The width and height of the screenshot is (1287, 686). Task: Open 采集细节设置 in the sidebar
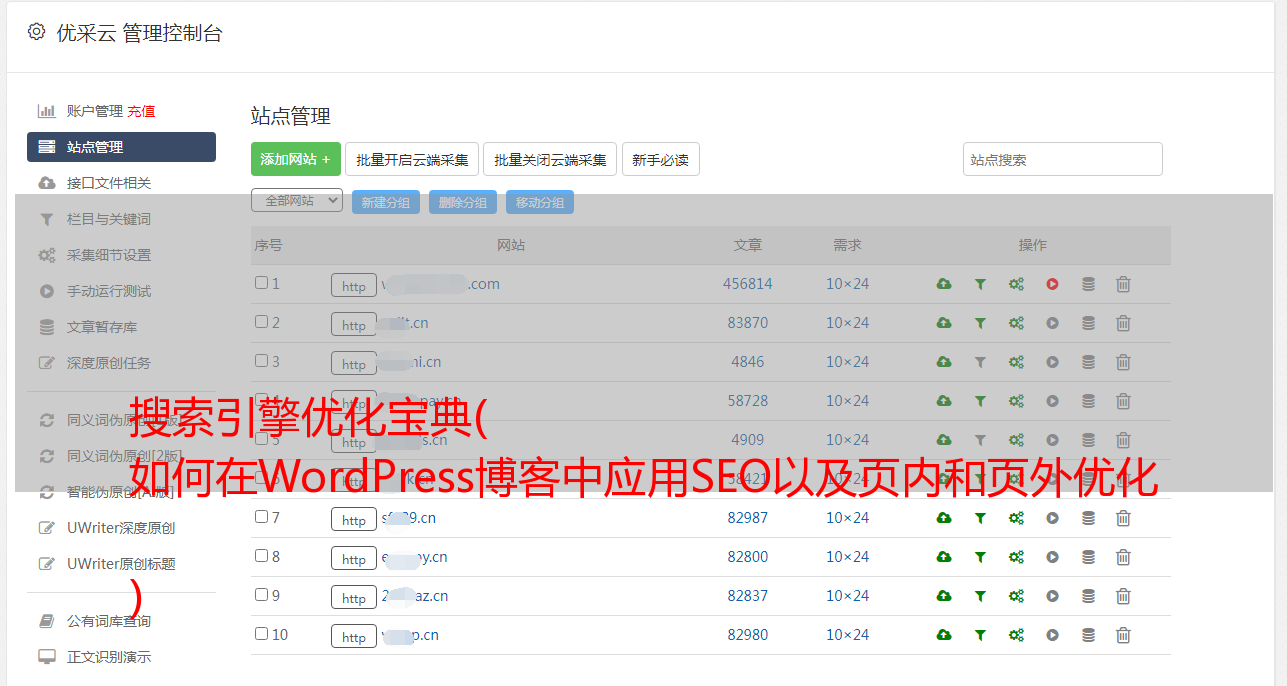109,255
